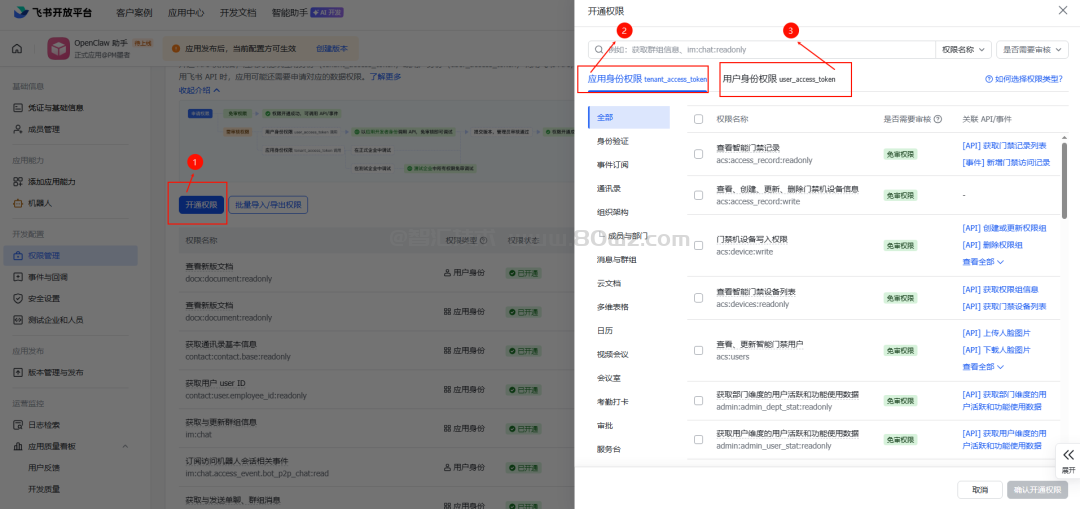
Task: Click the 添加应用能力 grid icon
Action: coord(18,181)
